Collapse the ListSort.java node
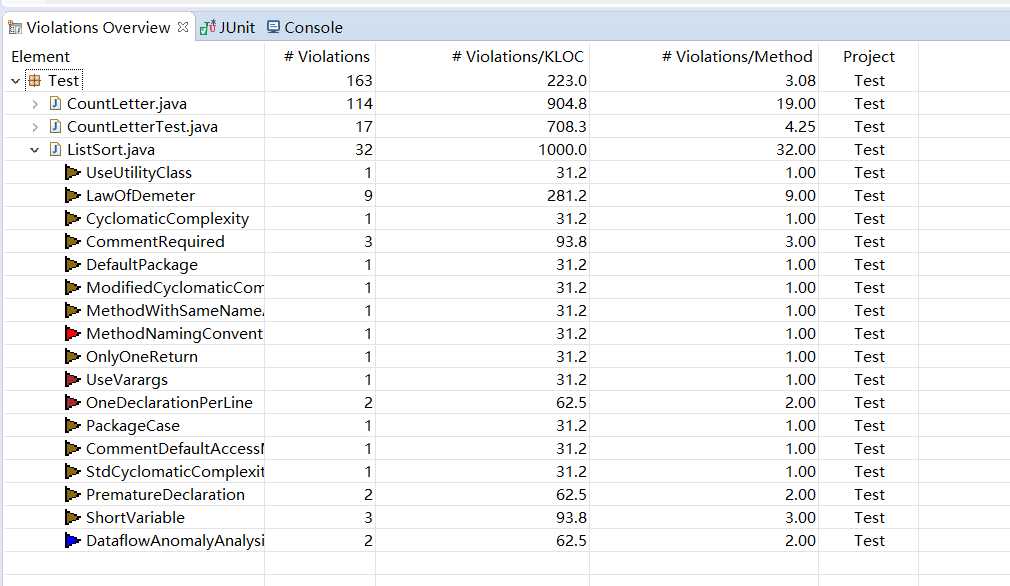This screenshot has width=1010, height=586. coord(35,150)
